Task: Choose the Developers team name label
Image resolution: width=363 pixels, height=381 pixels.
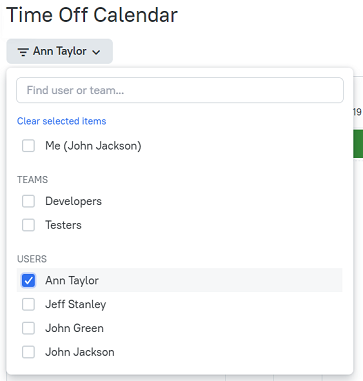Action: click(x=73, y=201)
